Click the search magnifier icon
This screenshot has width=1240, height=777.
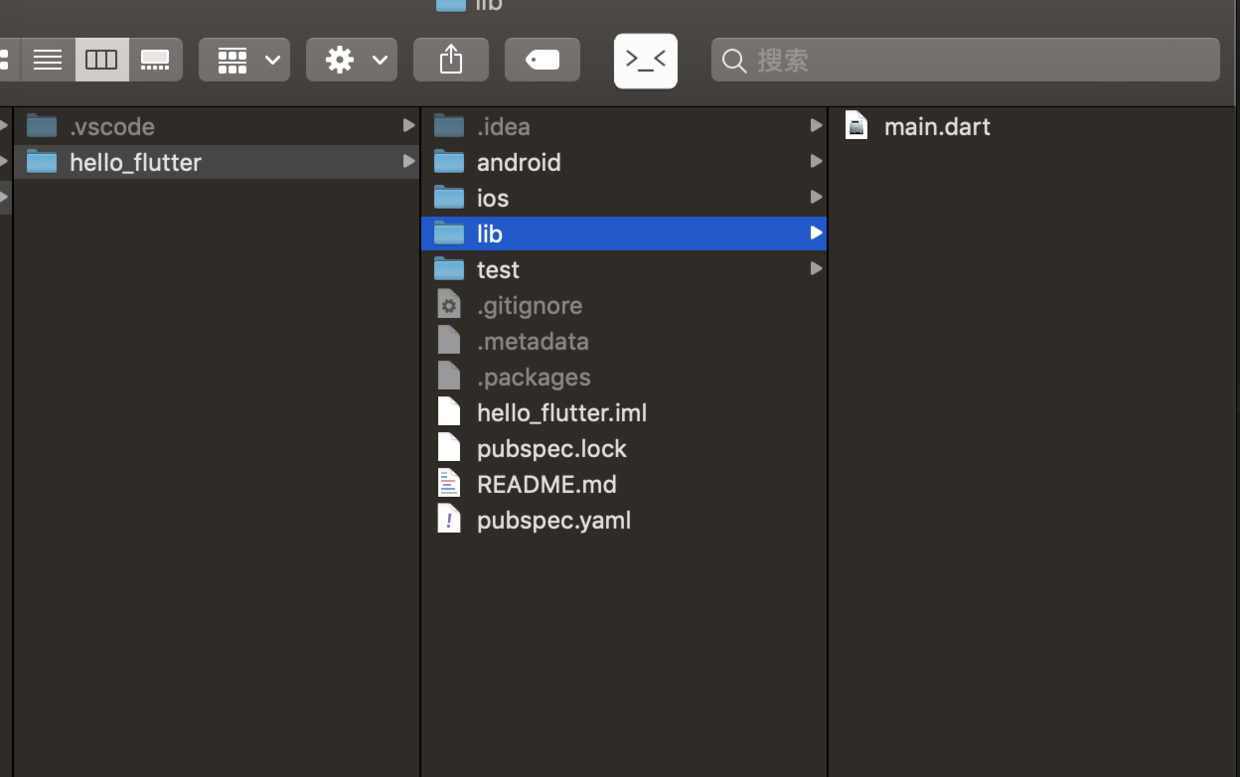(x=734, y=61)
